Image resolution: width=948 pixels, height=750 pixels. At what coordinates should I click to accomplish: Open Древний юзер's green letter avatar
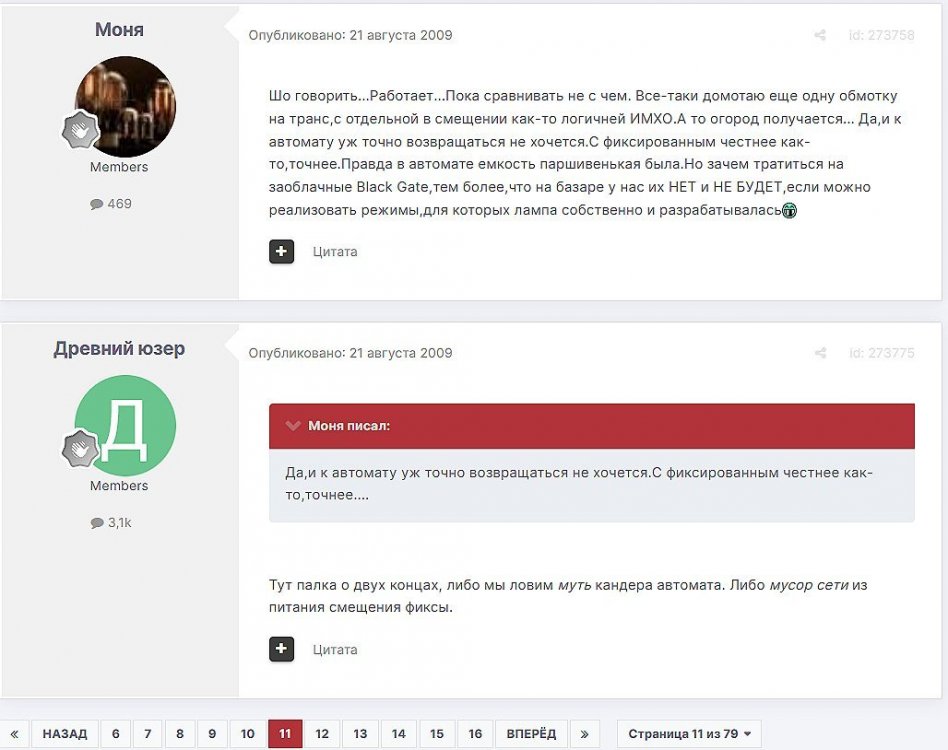[x=125, y=425]
